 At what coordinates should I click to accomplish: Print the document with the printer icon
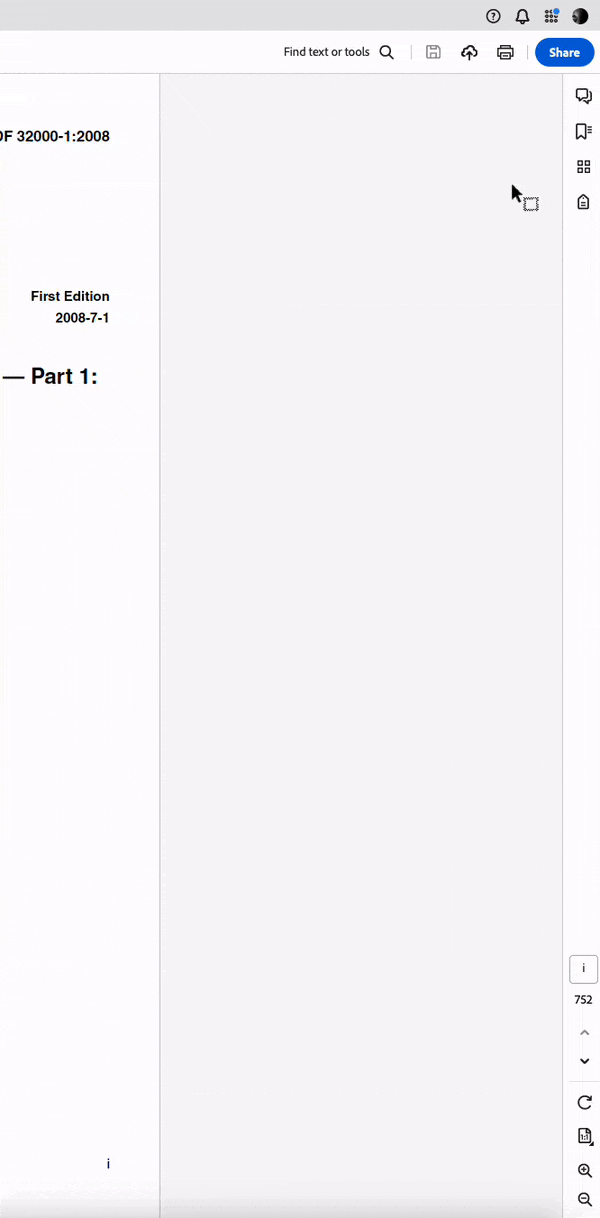click(505, 52)
